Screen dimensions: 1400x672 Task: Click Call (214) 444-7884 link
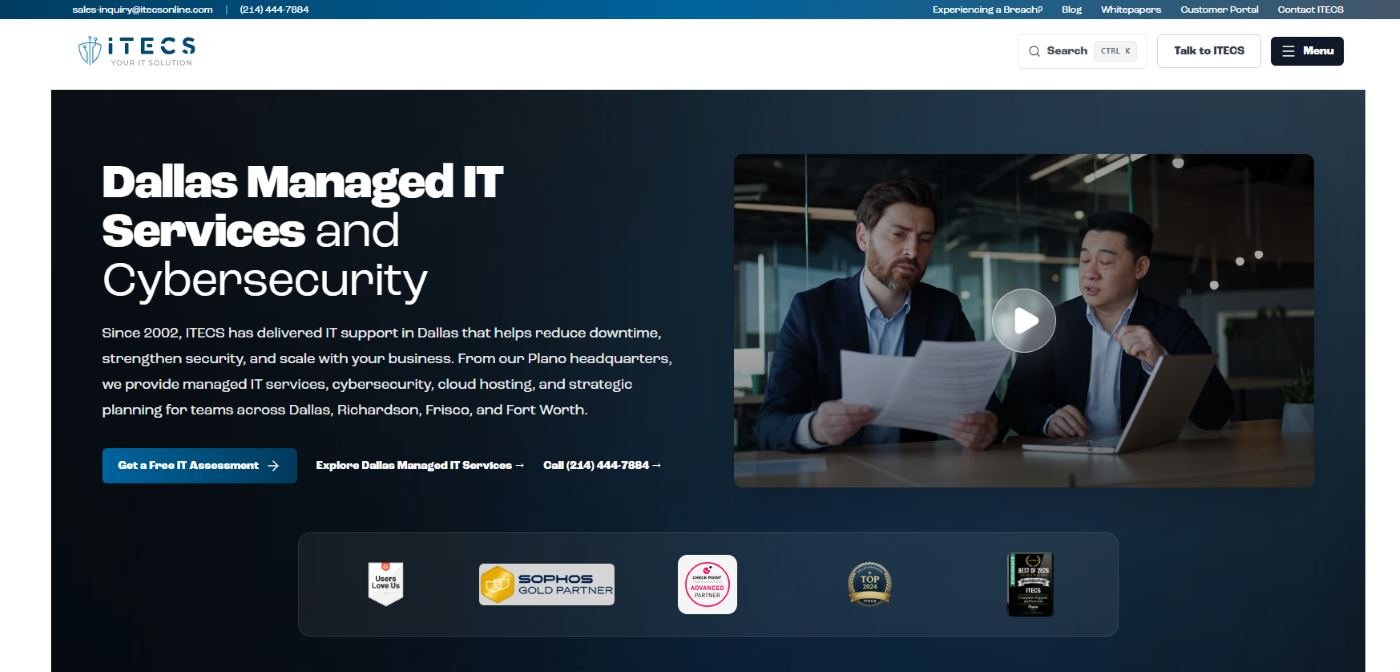pyautogui.click(x=602, y=466)
